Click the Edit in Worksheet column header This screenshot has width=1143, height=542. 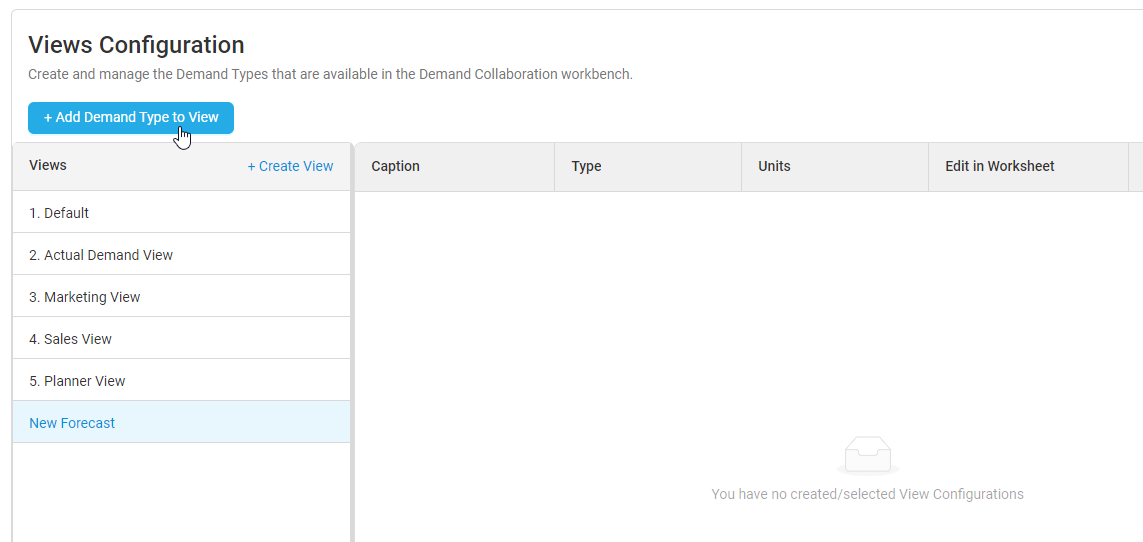1029,167
